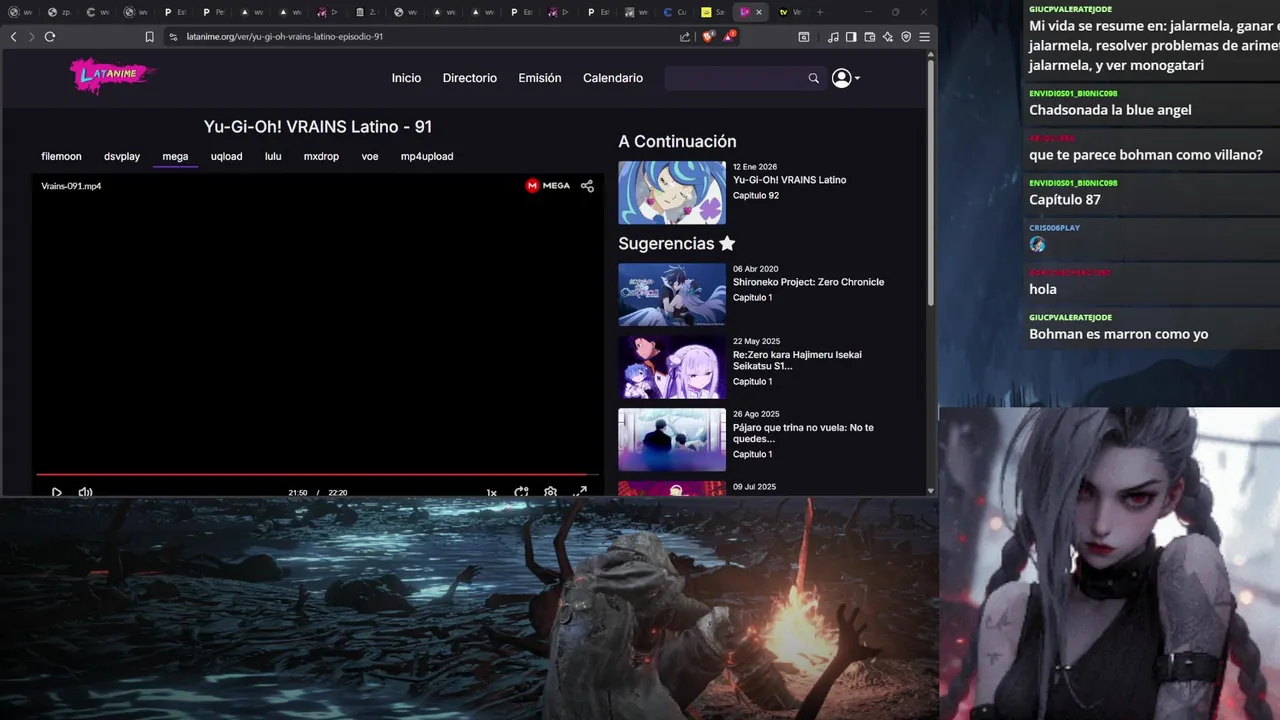Mute the video volume
The width and height of the screenshot is (1280, 720).
[85, 492]
